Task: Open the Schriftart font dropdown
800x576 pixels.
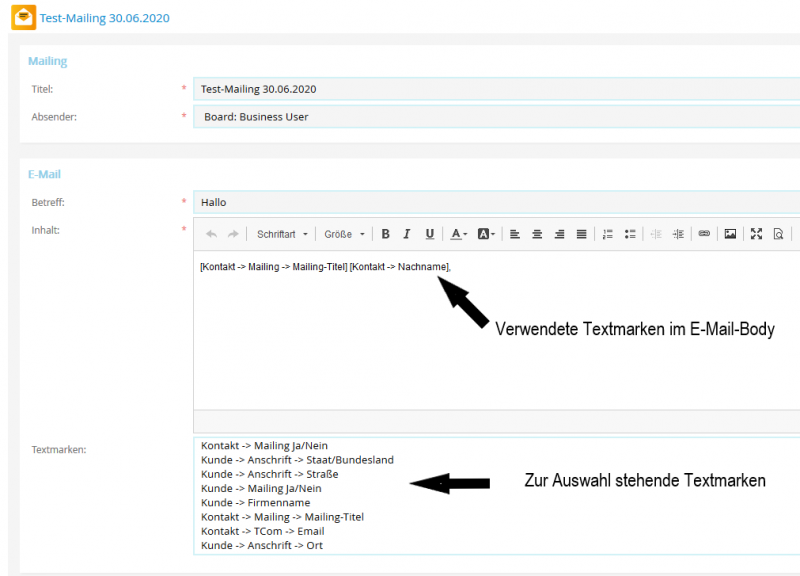Action: 282,234
